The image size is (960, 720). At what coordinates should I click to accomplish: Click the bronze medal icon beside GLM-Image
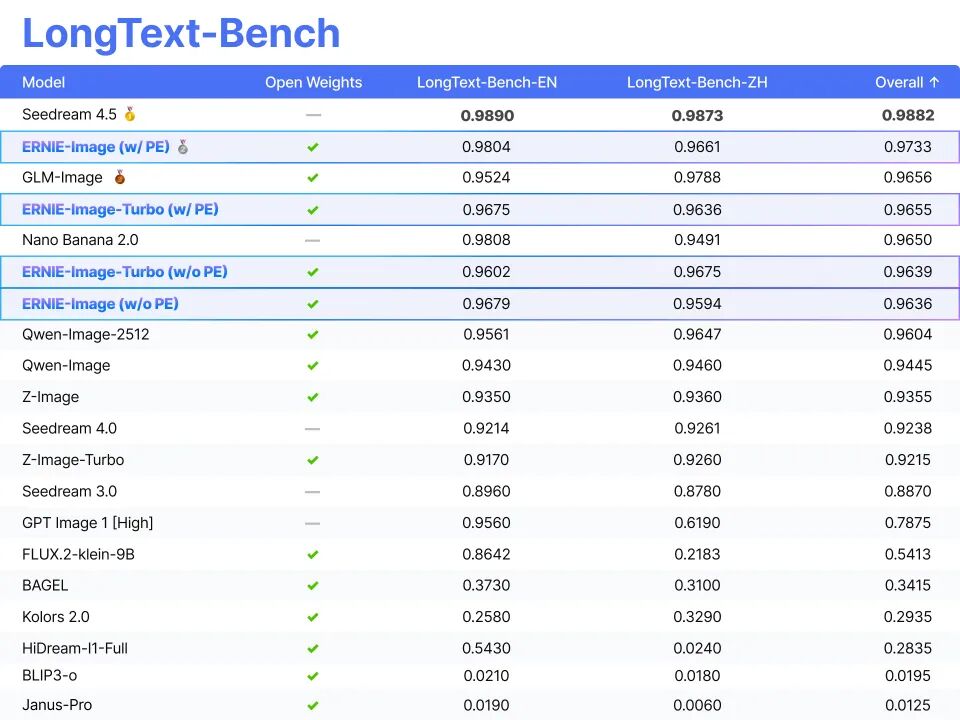point(120,178)
